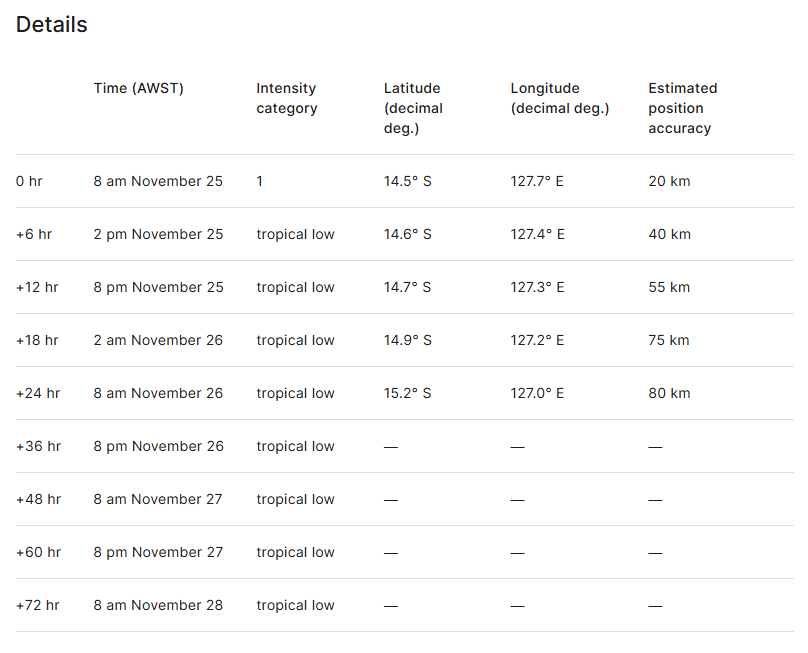Click intensity category value 1
Image resolution: width=808 pixels, height=653 pixels.
260,181
